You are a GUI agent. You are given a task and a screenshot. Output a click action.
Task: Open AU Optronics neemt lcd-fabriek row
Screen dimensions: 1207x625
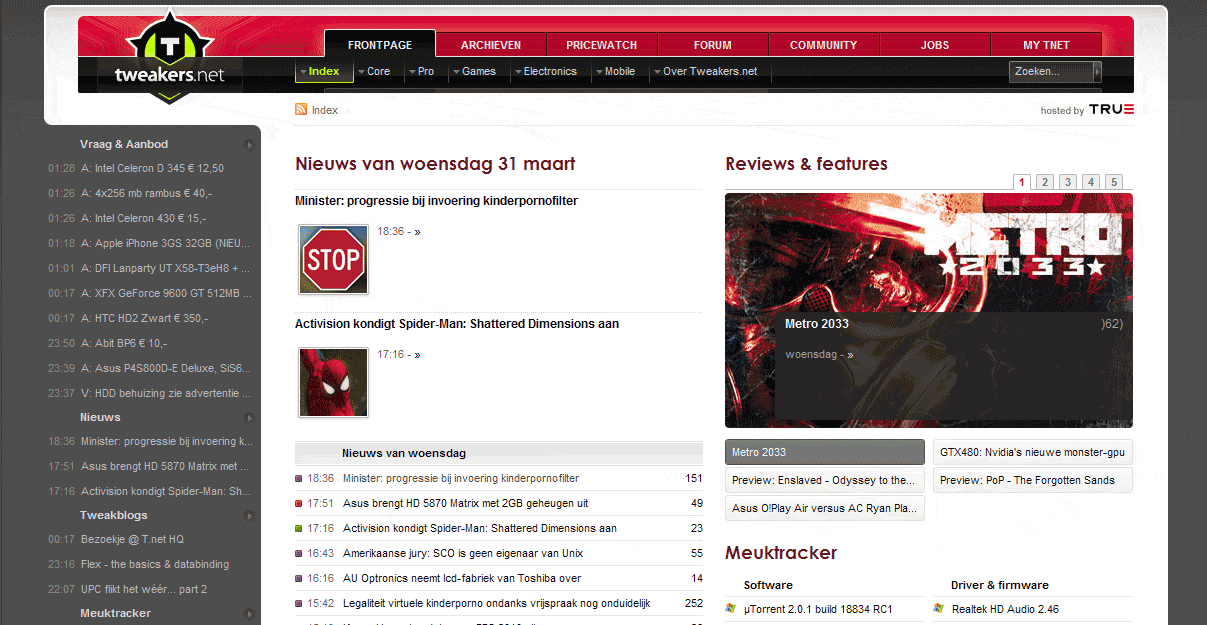(460, 578)
